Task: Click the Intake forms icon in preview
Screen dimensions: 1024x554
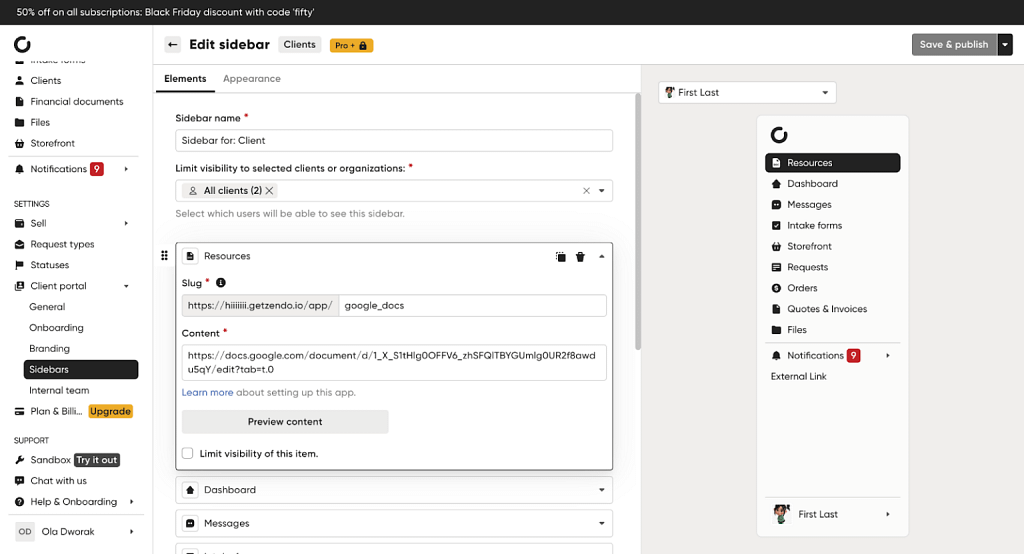Action: [776, 225]
